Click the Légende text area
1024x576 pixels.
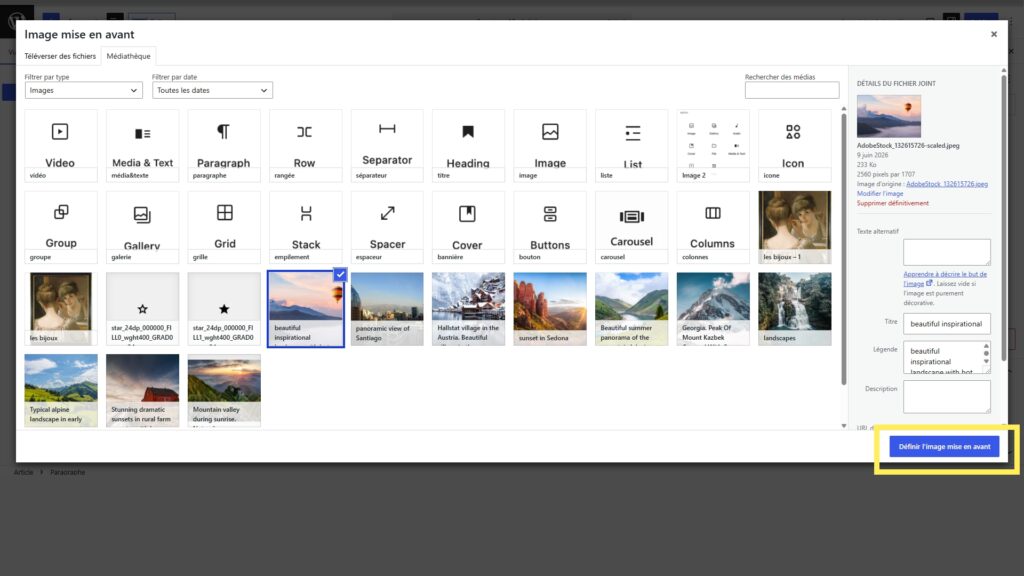(x=946, y=357)
